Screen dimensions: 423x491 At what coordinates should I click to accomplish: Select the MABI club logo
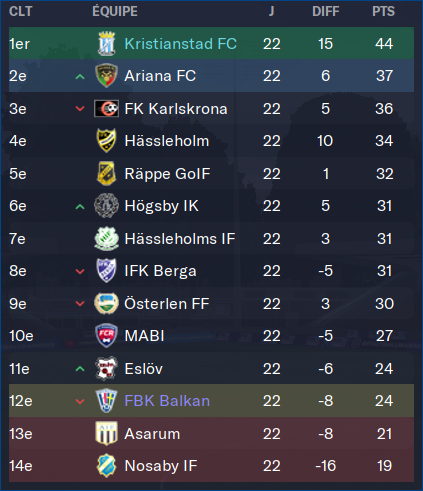point(106,336)
